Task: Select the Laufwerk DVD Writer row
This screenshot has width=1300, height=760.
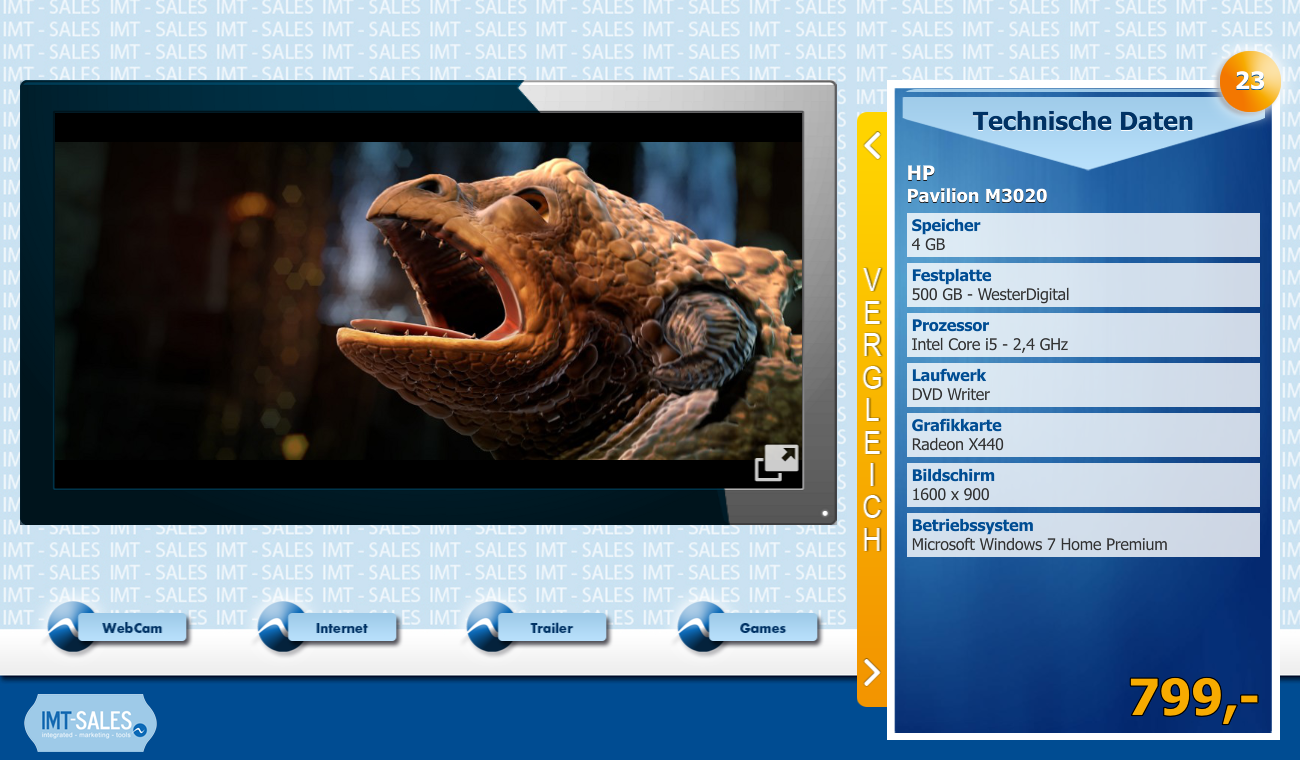Action: tap(1083, 385)
